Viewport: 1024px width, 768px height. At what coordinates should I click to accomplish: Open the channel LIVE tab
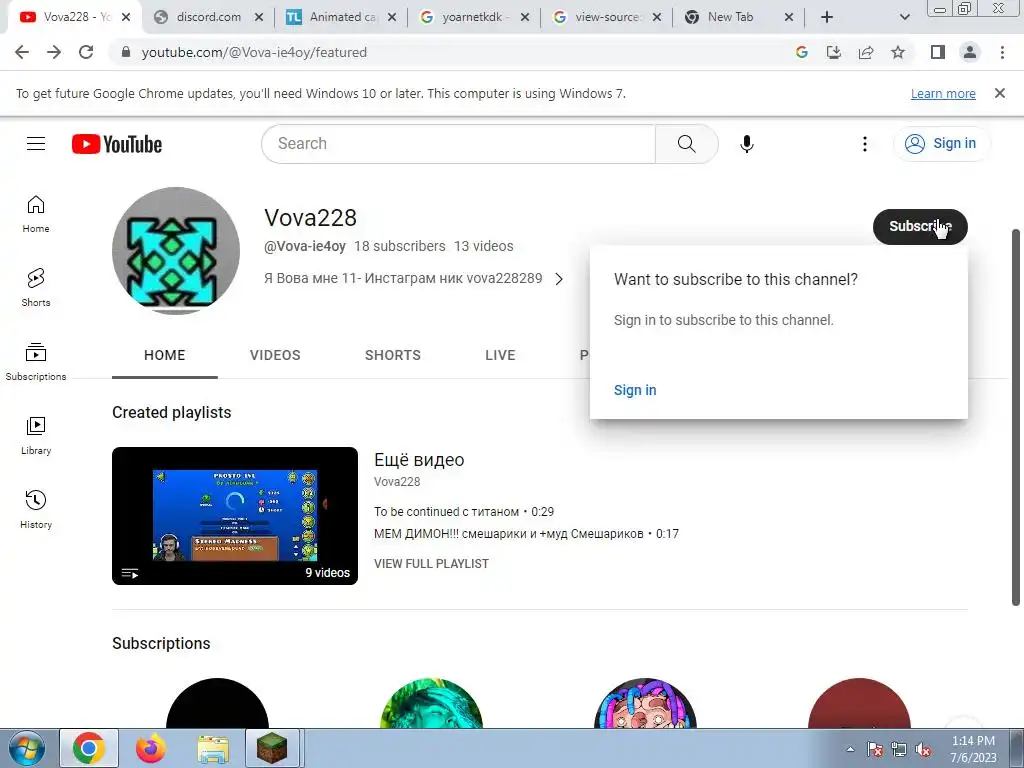point(500,355)
